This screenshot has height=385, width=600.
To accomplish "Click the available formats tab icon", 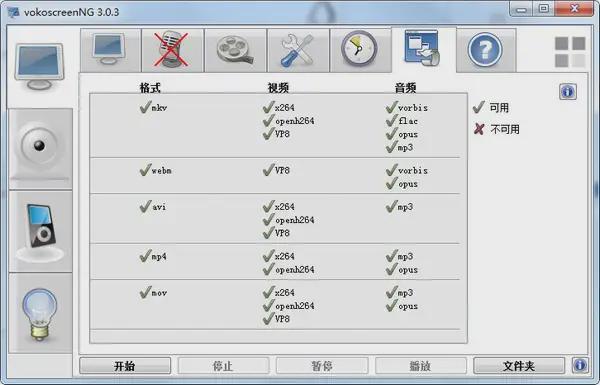I will point(423,49).
